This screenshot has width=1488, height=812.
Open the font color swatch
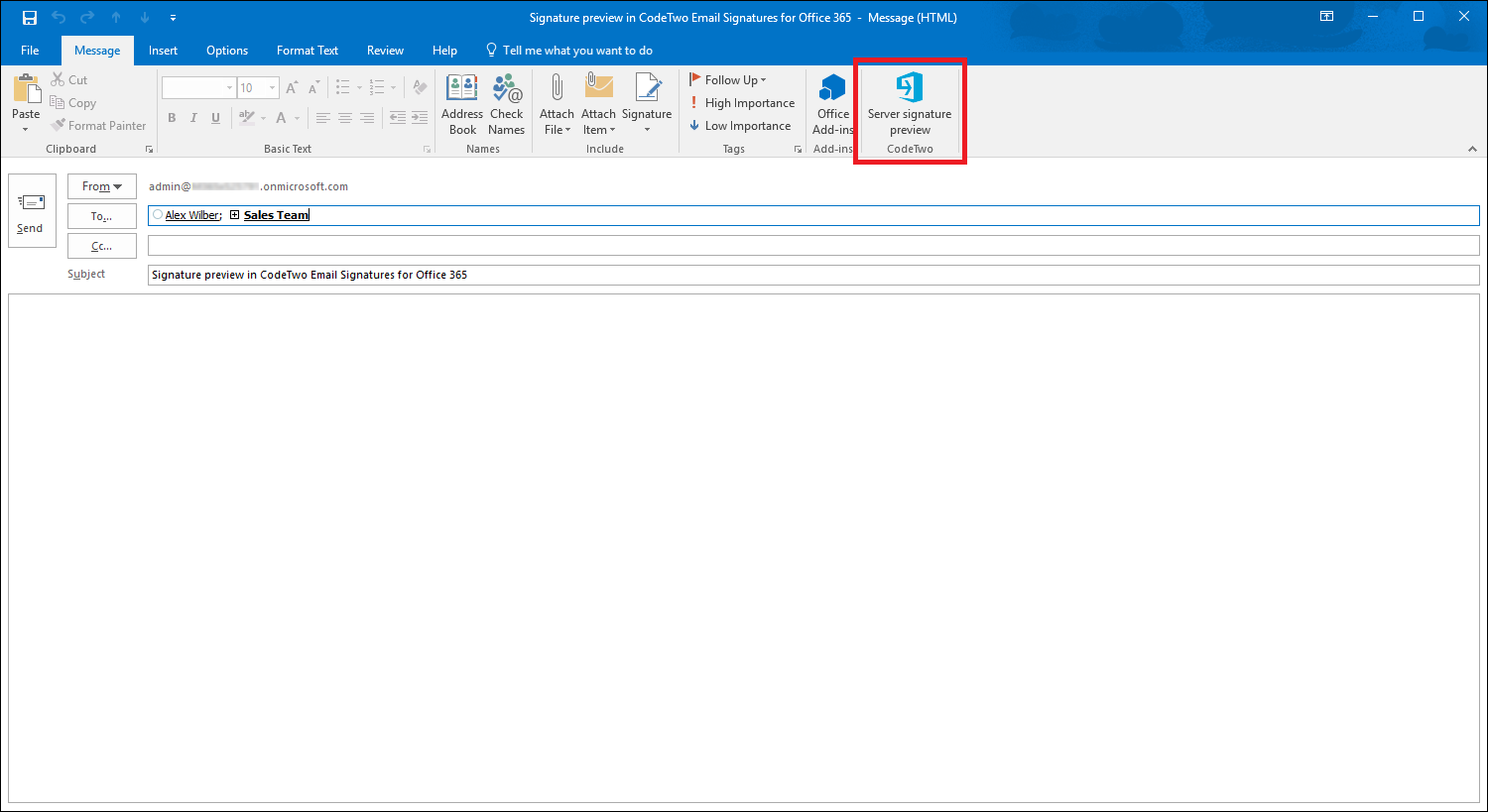(x=283, y=118)
